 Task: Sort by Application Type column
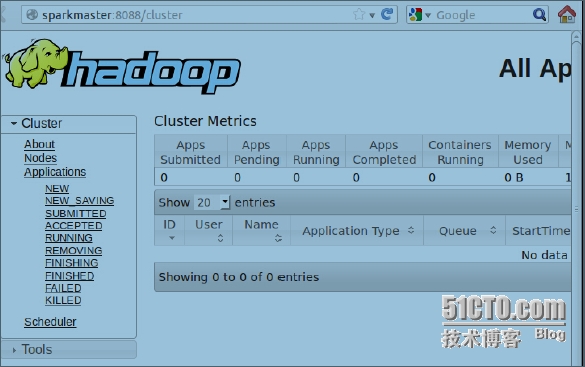(x=357, y=230)
